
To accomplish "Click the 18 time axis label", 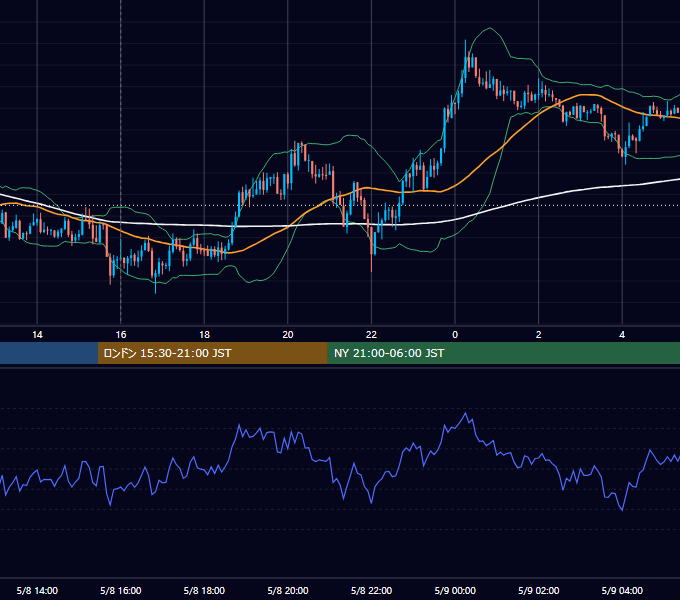I will tap(204, 335).
